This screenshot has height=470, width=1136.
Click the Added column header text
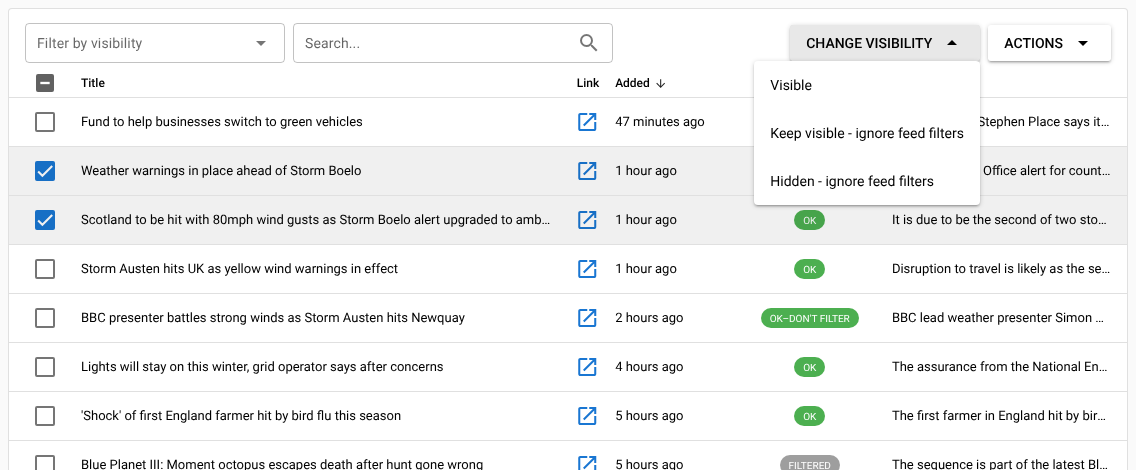(632, 83)
